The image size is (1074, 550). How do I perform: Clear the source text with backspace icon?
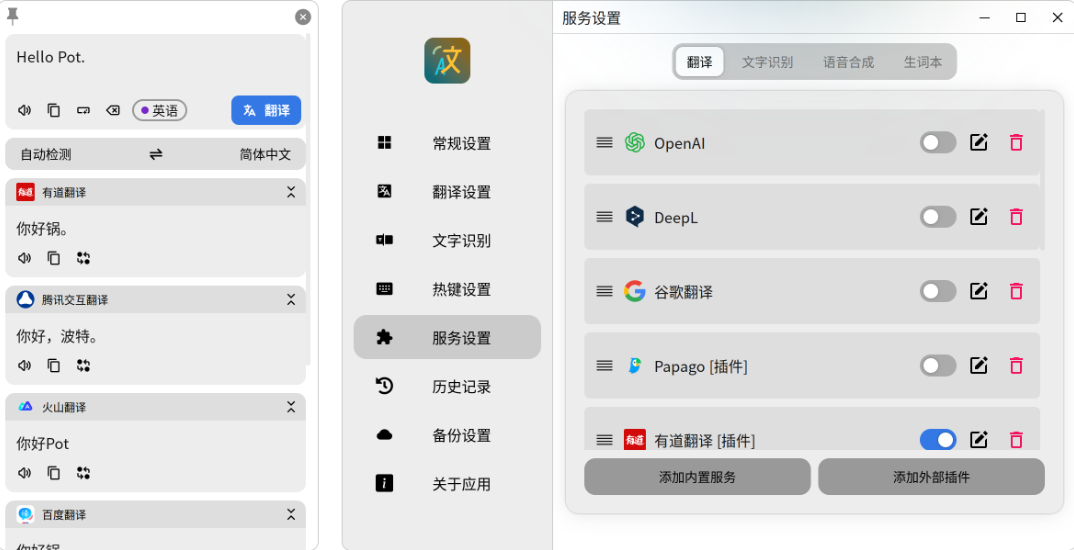click(113, 110)
